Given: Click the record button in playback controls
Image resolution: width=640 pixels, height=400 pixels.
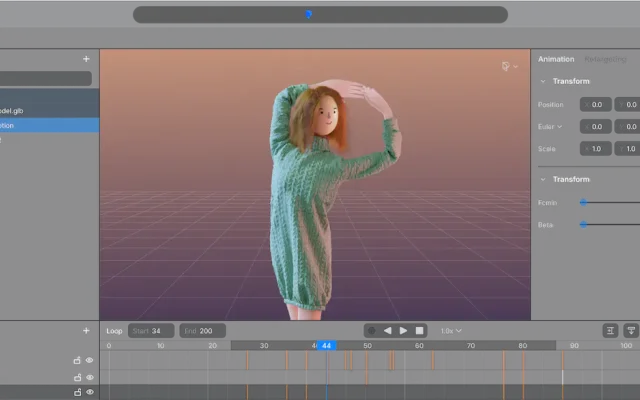Looking at the screenshot, I should click(371, 331).
